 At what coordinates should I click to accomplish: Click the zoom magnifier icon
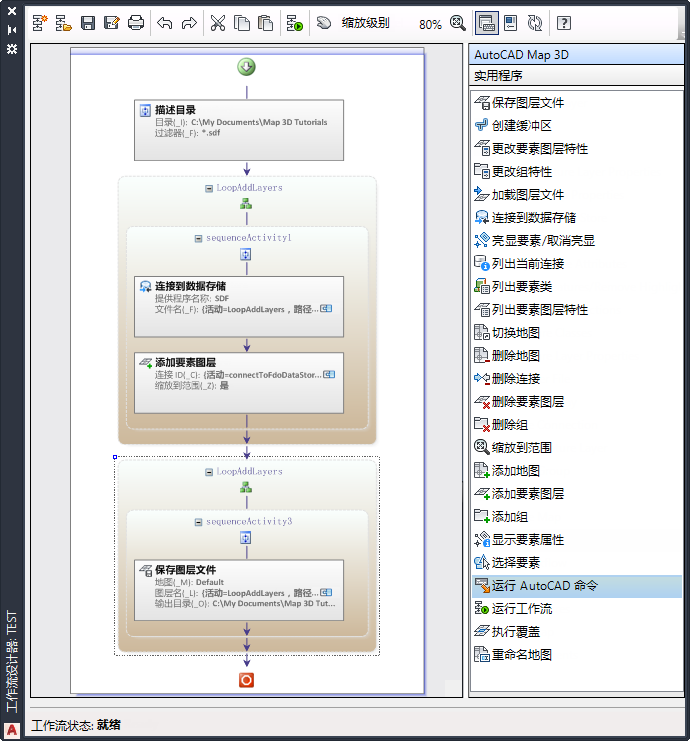click(x=457, y=23)
